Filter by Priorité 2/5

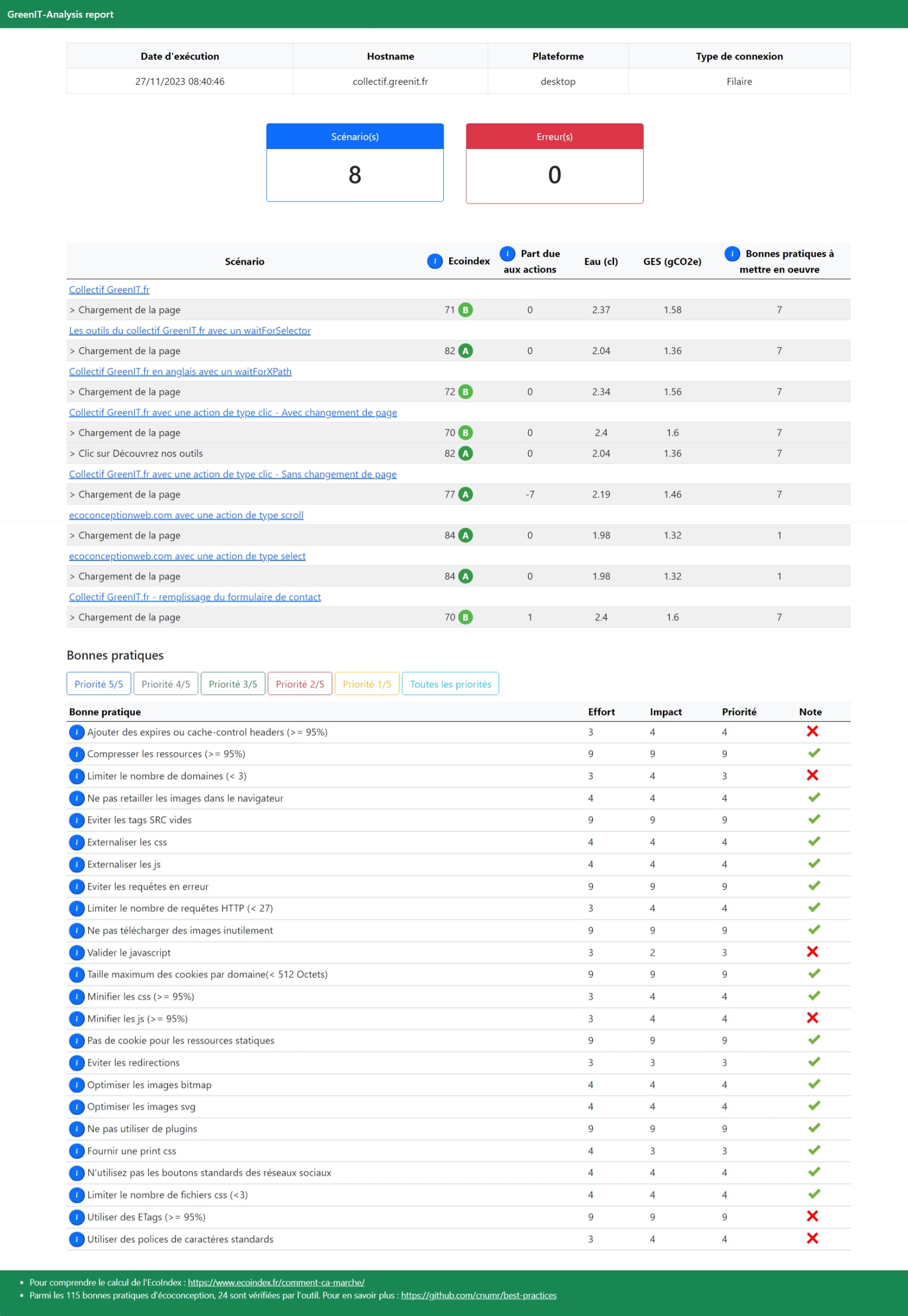point(300,684)
